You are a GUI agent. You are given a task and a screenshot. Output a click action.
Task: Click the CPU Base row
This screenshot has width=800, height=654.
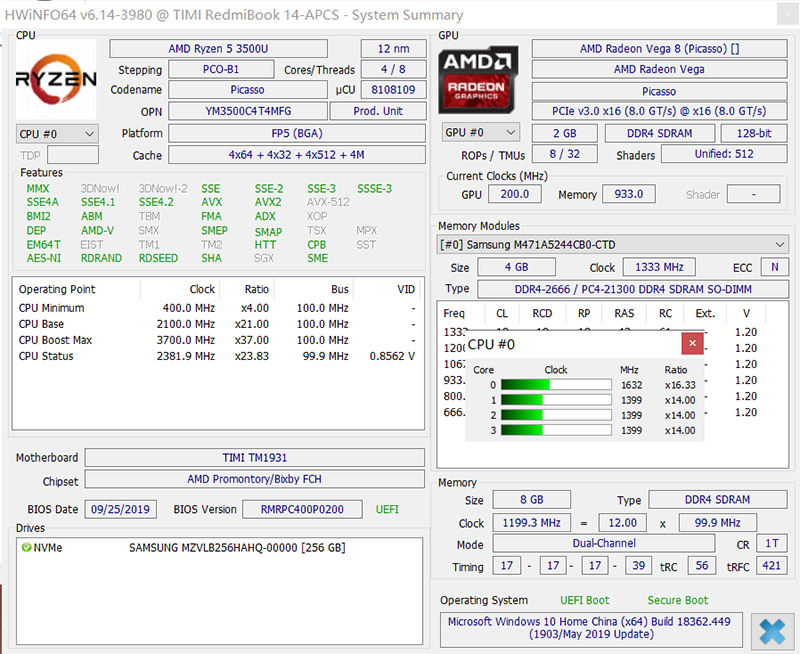pyautogui.click(x=217, y=324)
